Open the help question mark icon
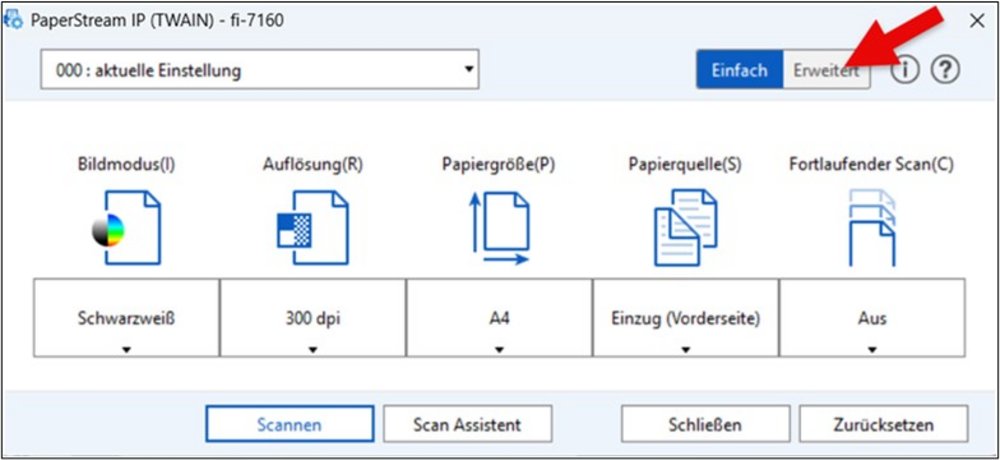Image resolution: width=1000 pixels, height=460 pixels. point(945,70)
